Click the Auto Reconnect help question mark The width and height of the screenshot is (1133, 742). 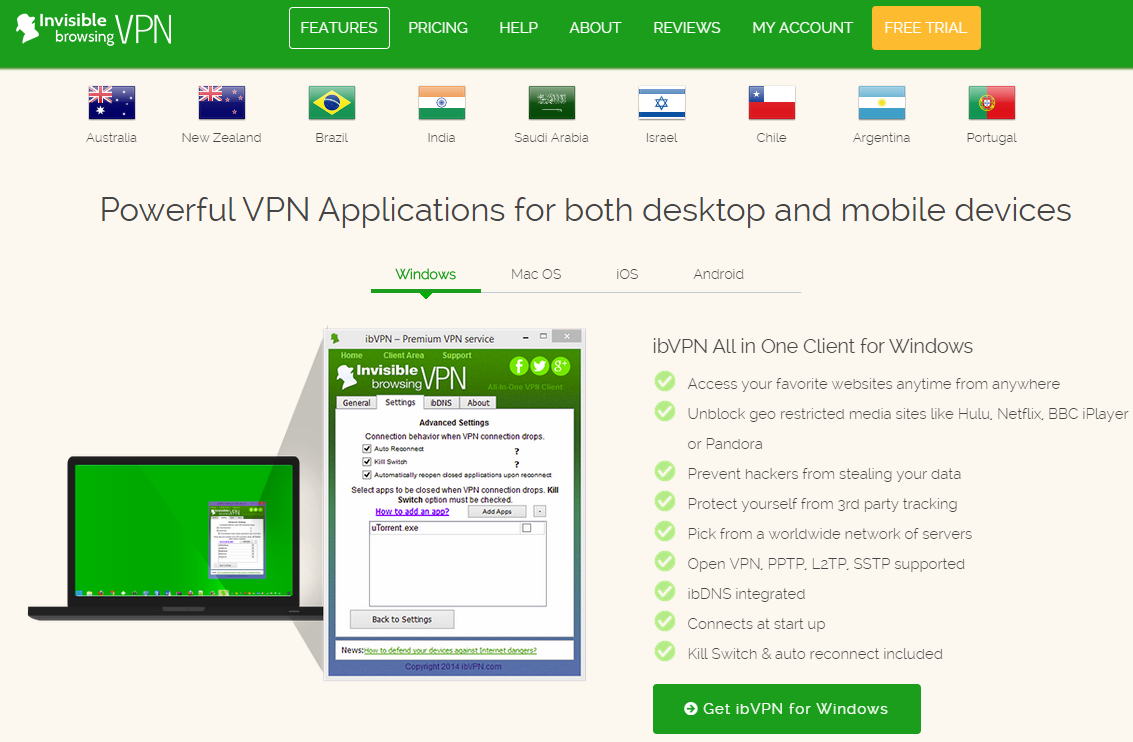517,452
